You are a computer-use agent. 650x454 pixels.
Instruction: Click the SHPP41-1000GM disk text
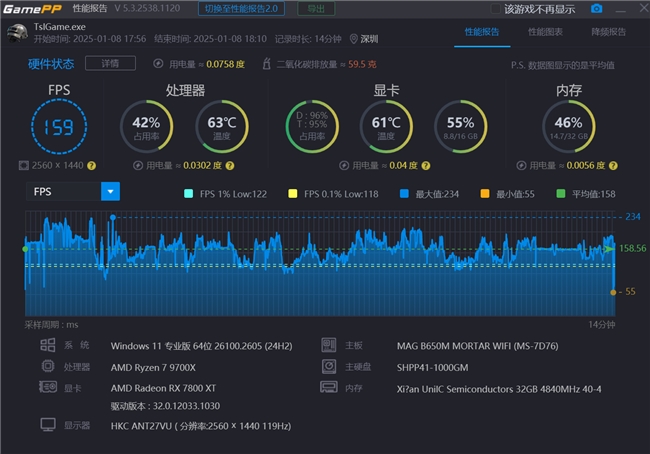click(x=432, y=367)
